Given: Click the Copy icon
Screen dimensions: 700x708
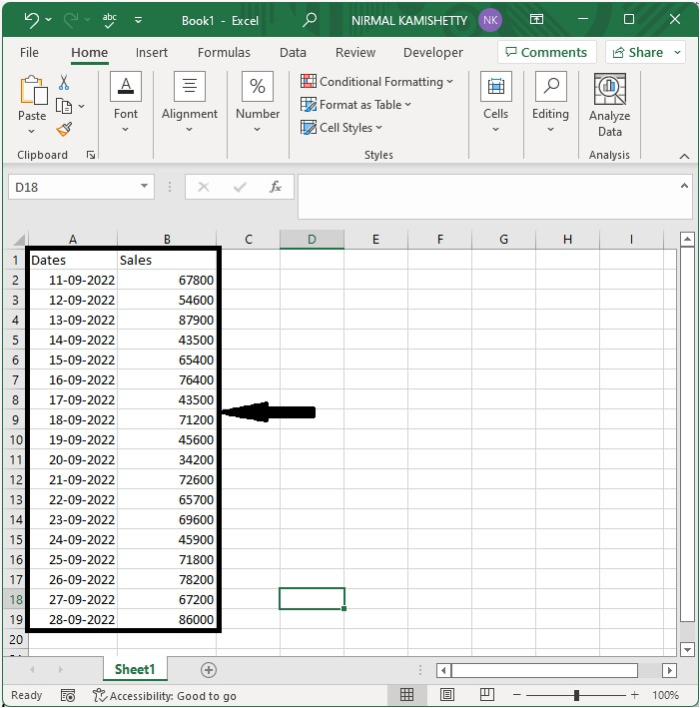Looking at the screenshot, I should (64, 107).
